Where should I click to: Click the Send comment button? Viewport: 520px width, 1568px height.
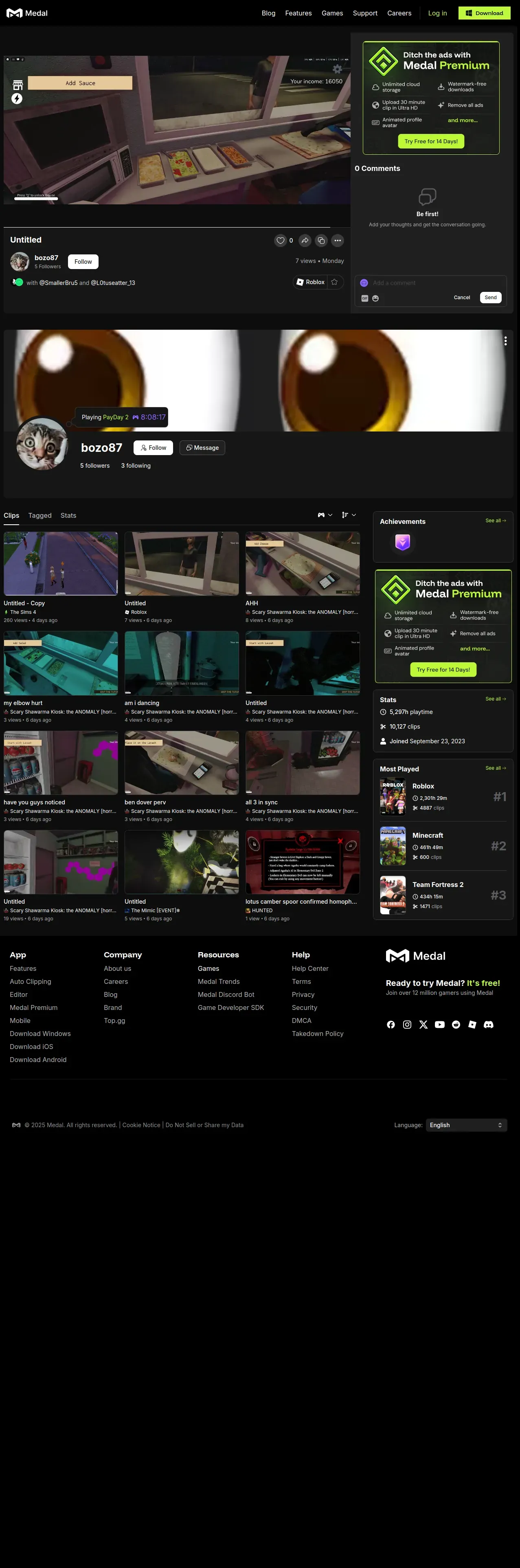tap(491, 298)
